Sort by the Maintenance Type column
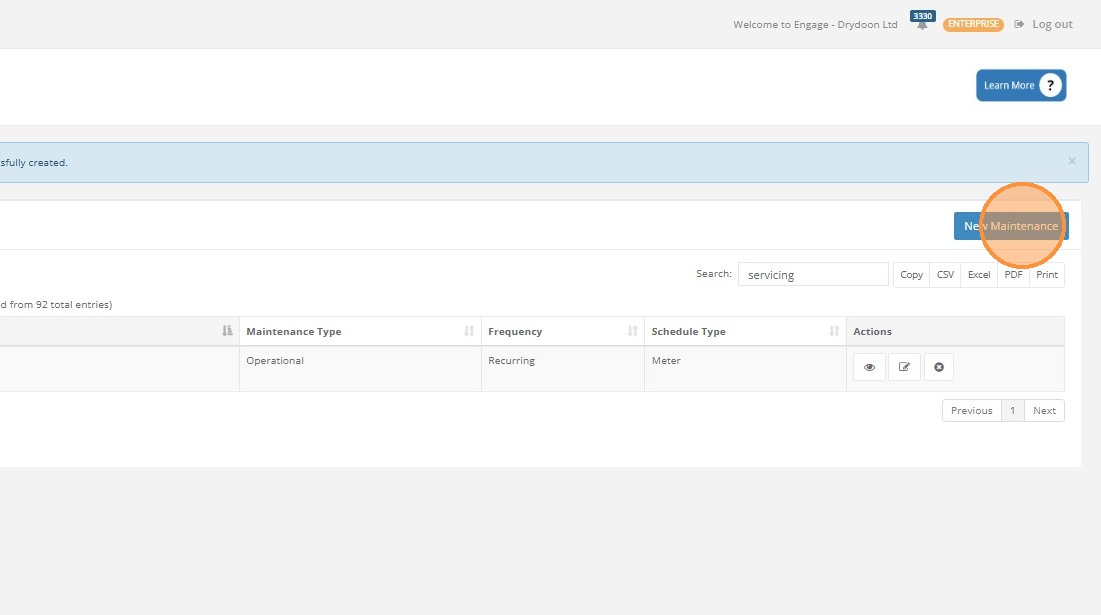 360,331
